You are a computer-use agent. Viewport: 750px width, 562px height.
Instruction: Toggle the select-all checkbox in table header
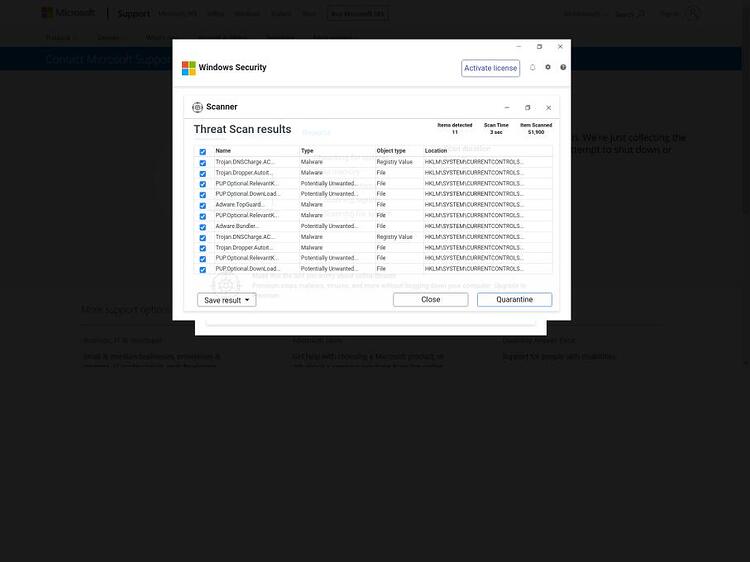(203, 152)
